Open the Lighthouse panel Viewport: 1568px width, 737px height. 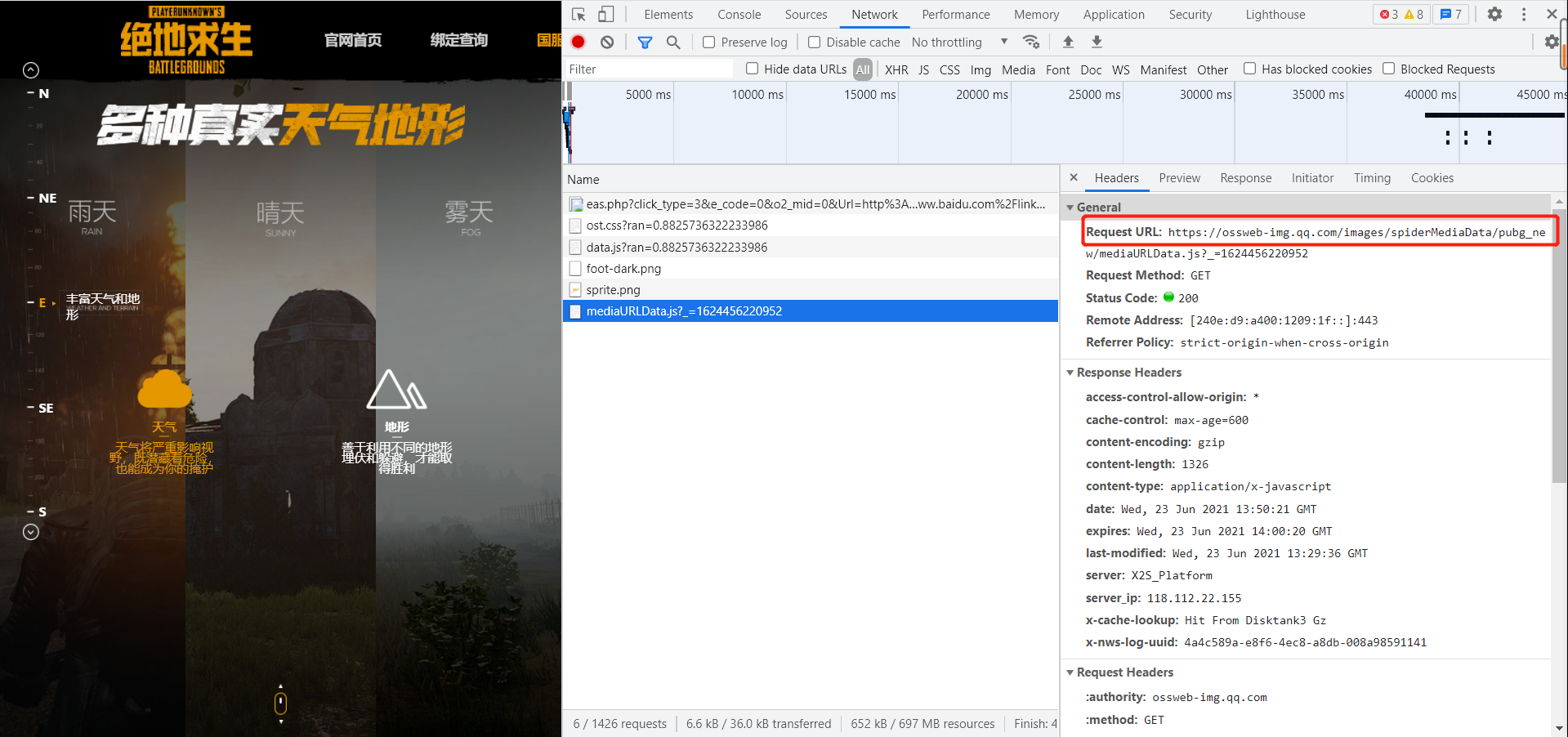click(x=1275, y=15)
